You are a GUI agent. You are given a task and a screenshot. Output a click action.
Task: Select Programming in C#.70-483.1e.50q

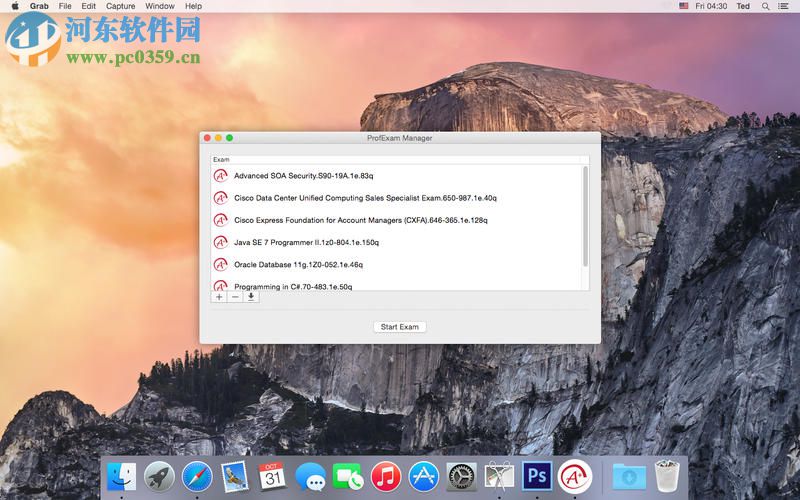pyautogui.click(x=396, y=284)
